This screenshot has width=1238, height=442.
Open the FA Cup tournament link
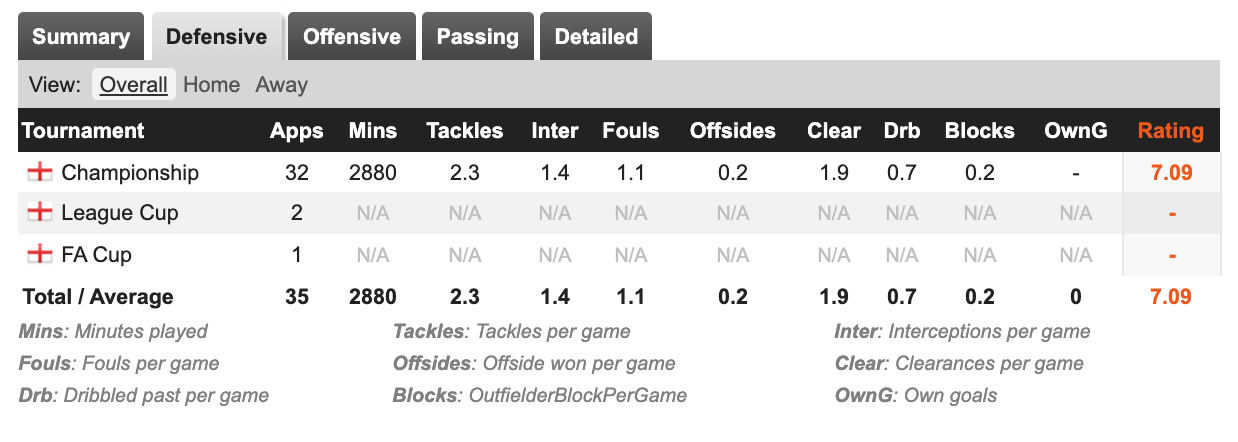[x=96, y=255]
